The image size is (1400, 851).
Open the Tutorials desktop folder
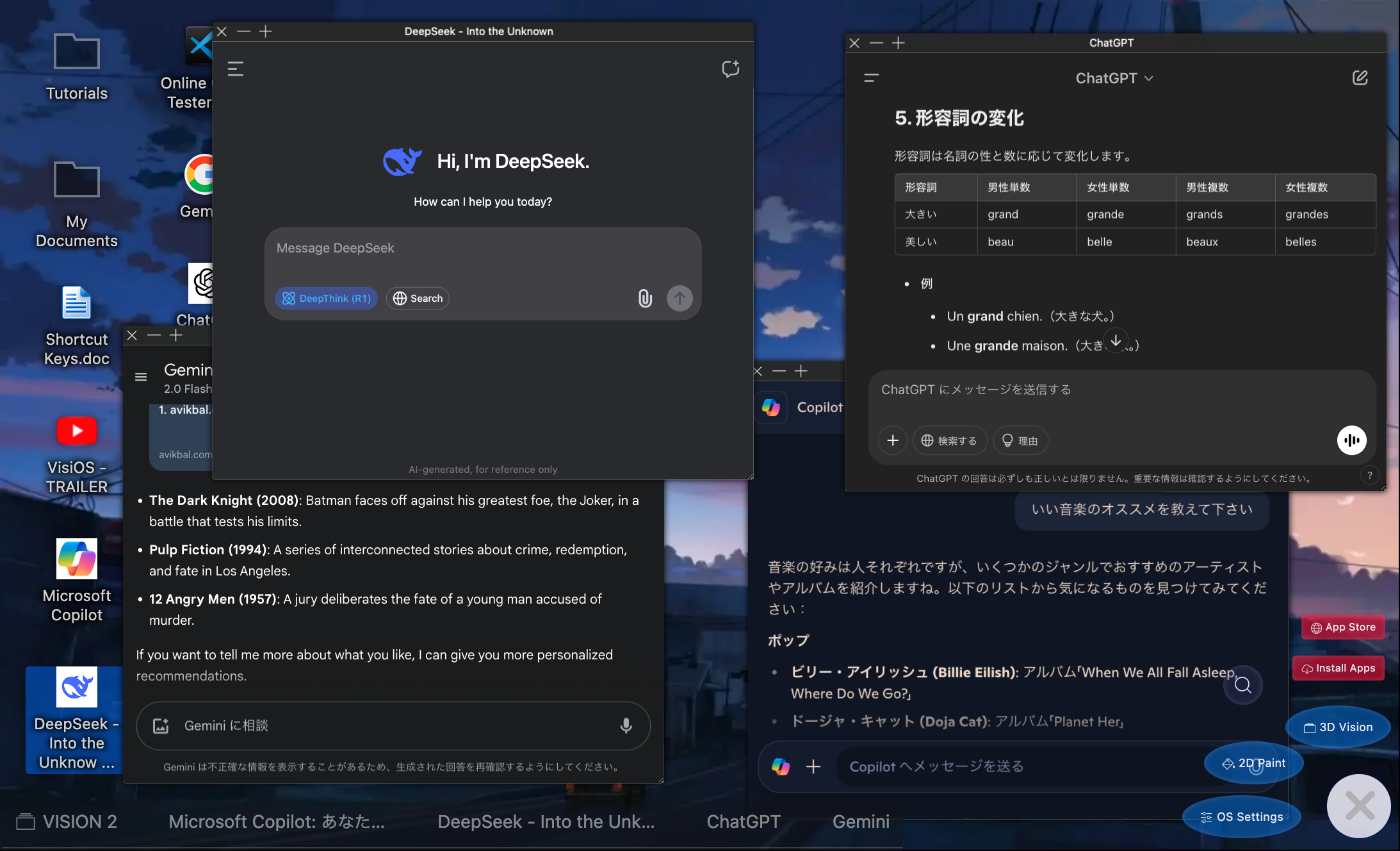click(x=76, y=67)
